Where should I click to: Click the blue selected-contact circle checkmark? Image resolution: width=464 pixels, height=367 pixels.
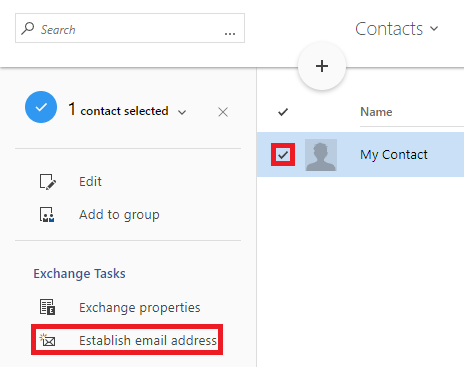41,107
